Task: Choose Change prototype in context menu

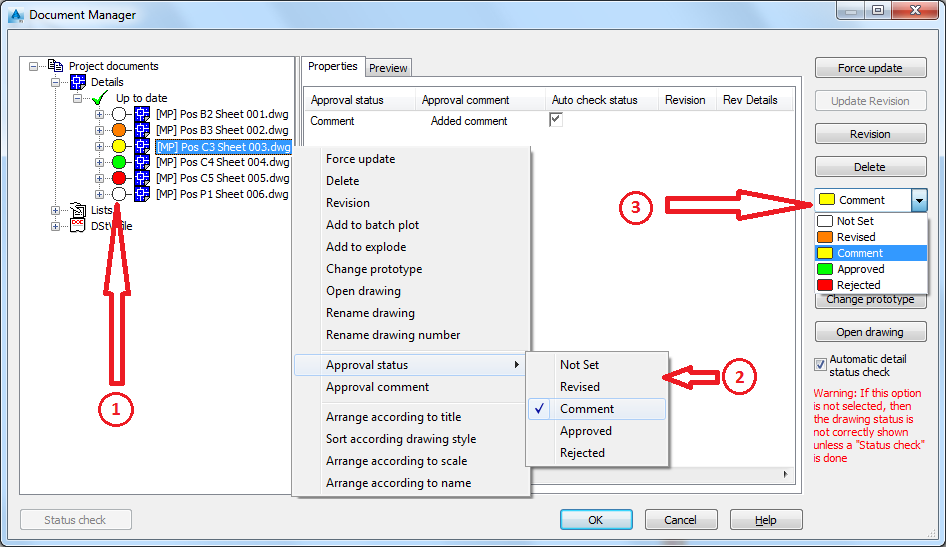Action: point(374,268)
